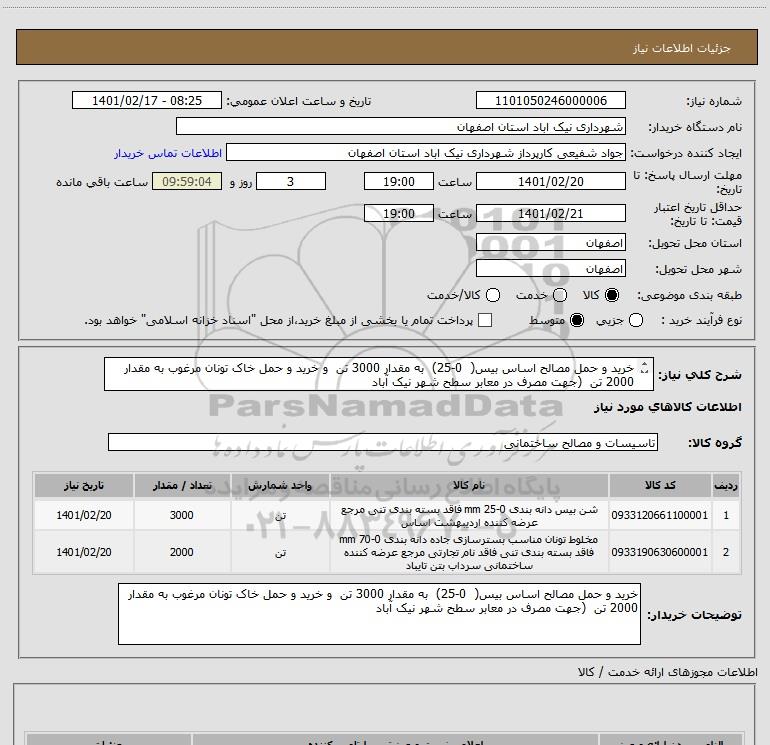The height and width of the screenshot is (745, 770).
Task: Click the delivery city field اصفهان
Action: (550, 269)
